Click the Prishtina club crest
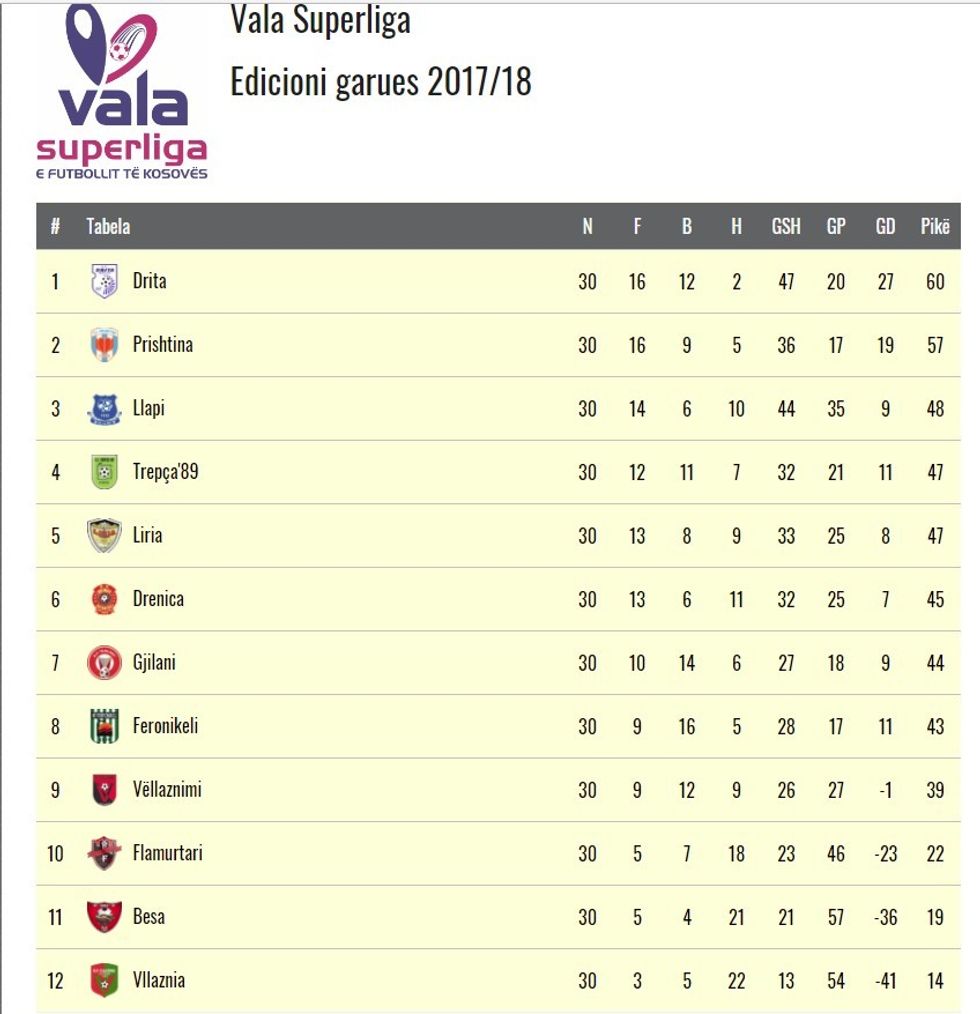 [x=104, y=345]
